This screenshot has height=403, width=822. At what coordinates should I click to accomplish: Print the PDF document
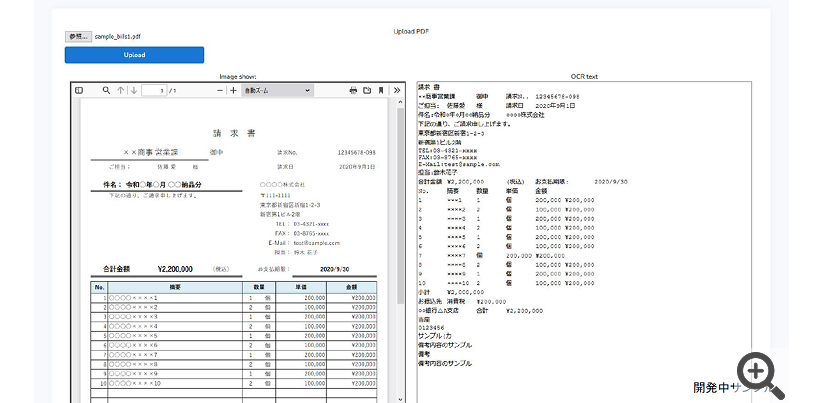pyautogui.click(x=353, y=91)
